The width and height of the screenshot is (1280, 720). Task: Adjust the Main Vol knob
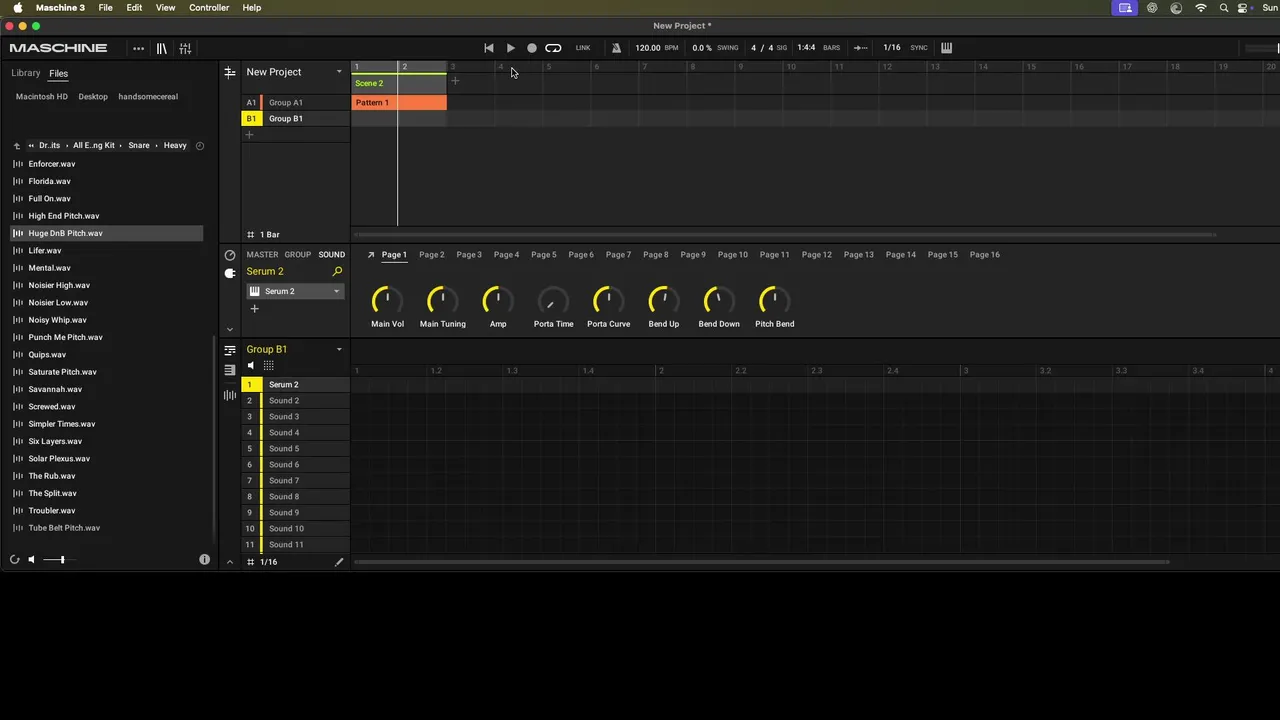(x=387, y=299)
